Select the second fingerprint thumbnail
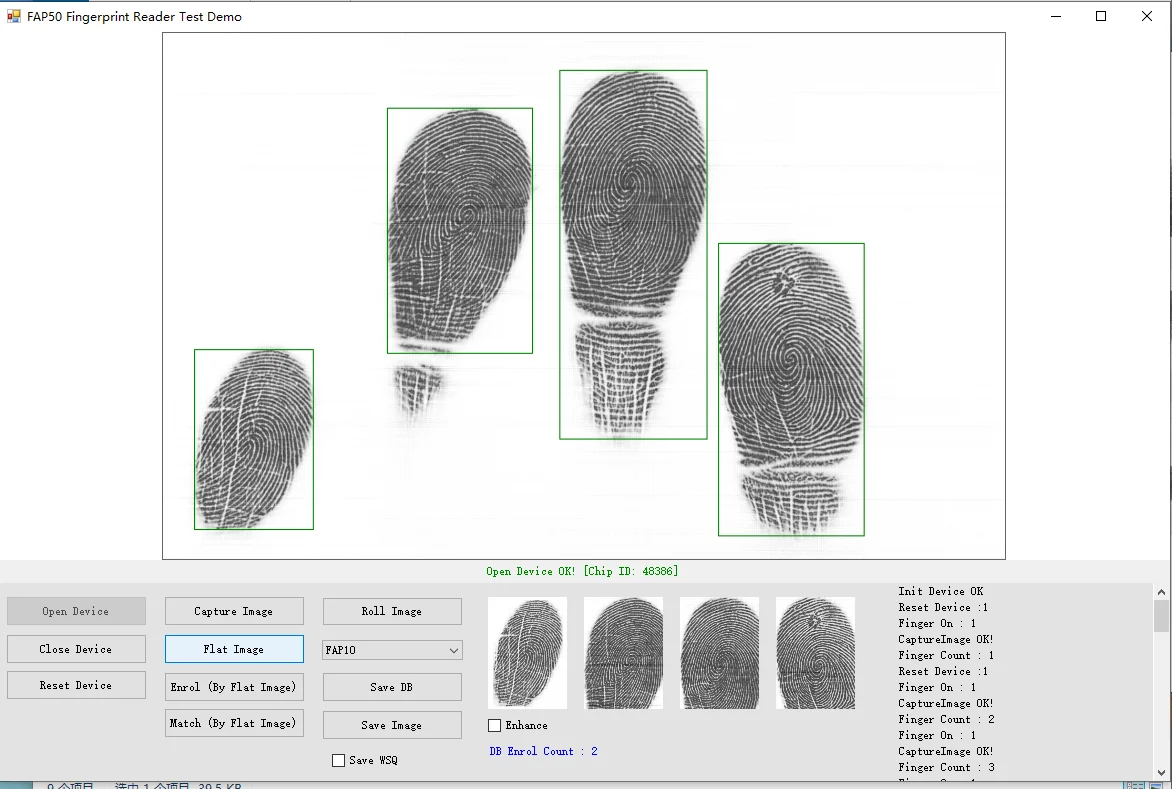 click(623, 653)
